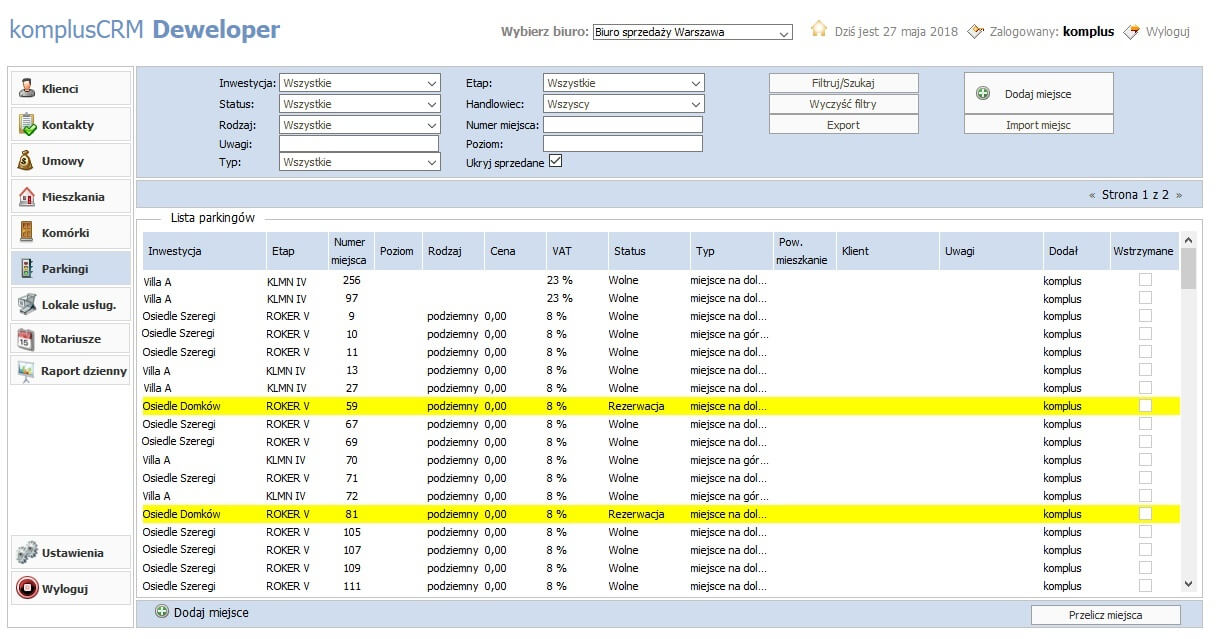This screenshot has height=639, width=1217.
Task: Check Wstrzymane for place number 9
Action: (1145, 316)
